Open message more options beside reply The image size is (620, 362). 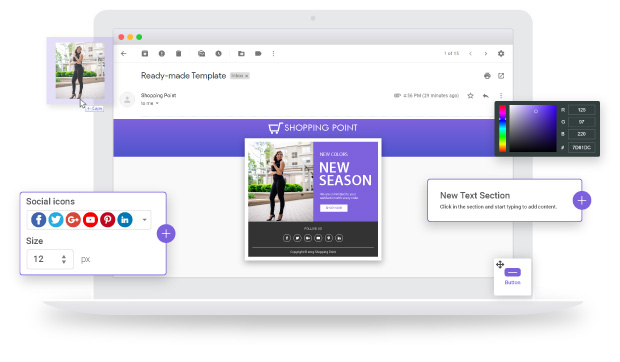pyautogui.click(x=501, y=96)
